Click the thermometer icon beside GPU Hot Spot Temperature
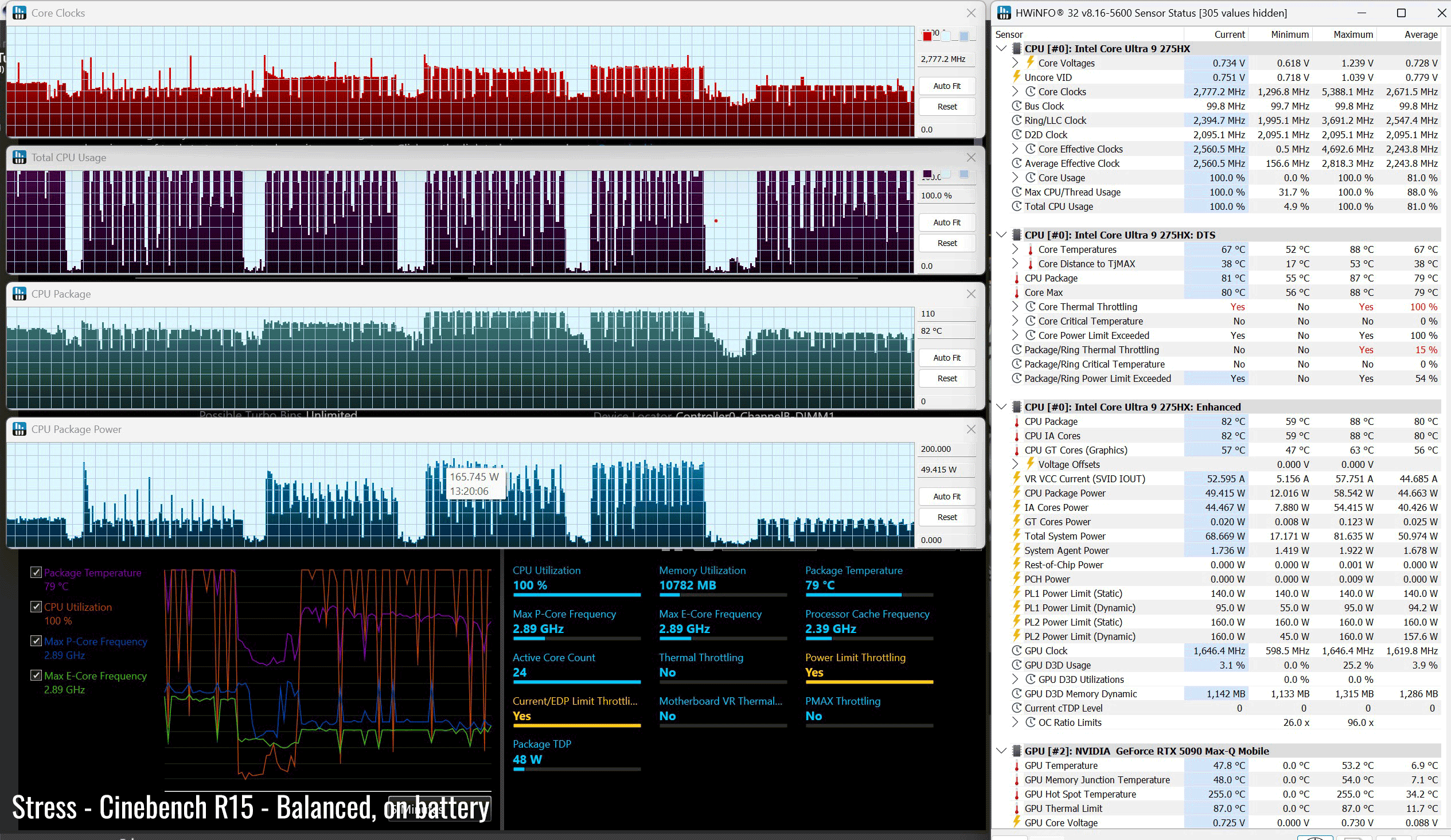1451x840 pixels. [x=1017, y=794]
